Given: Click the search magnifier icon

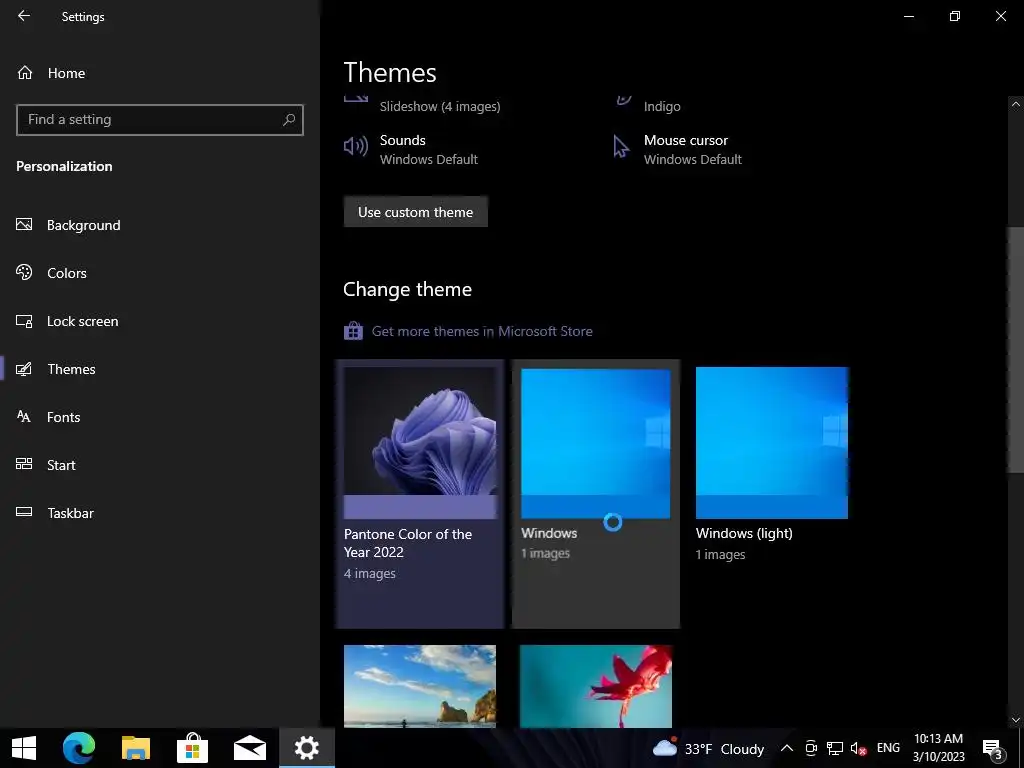Looking at the screenshot, I should pos(289,120).
